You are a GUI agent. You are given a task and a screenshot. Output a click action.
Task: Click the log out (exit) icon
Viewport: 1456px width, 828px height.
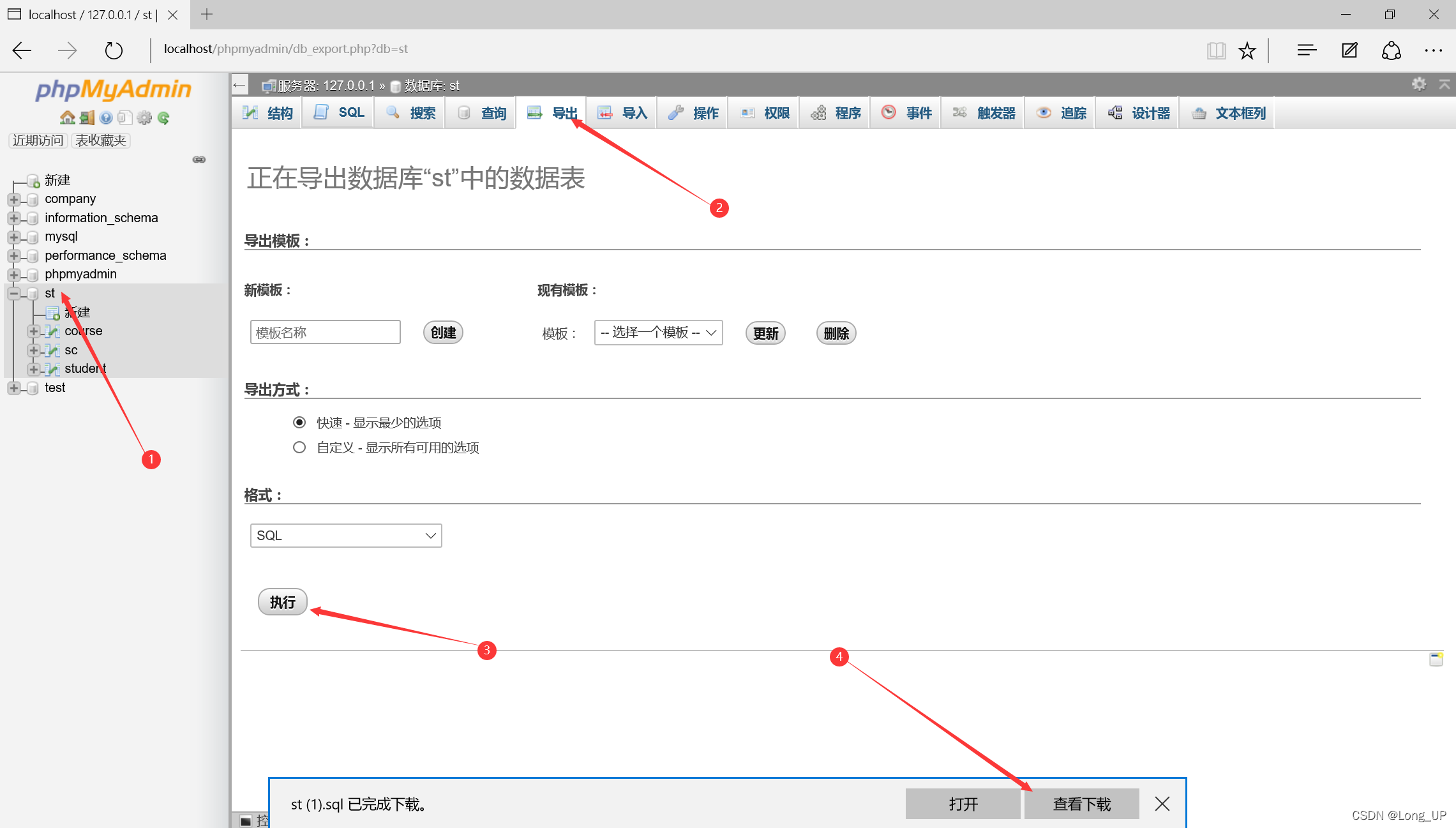tap(87, 117)
